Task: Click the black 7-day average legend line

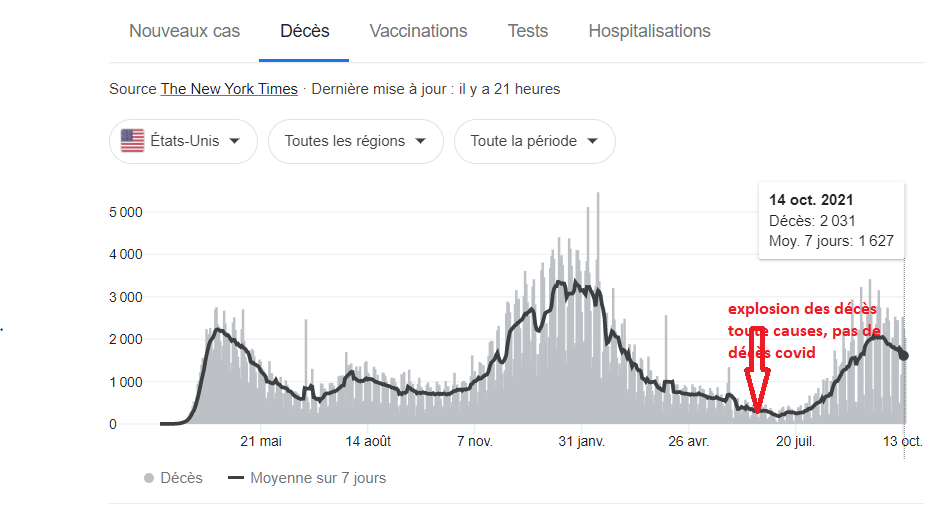Action: coord(236,478)
